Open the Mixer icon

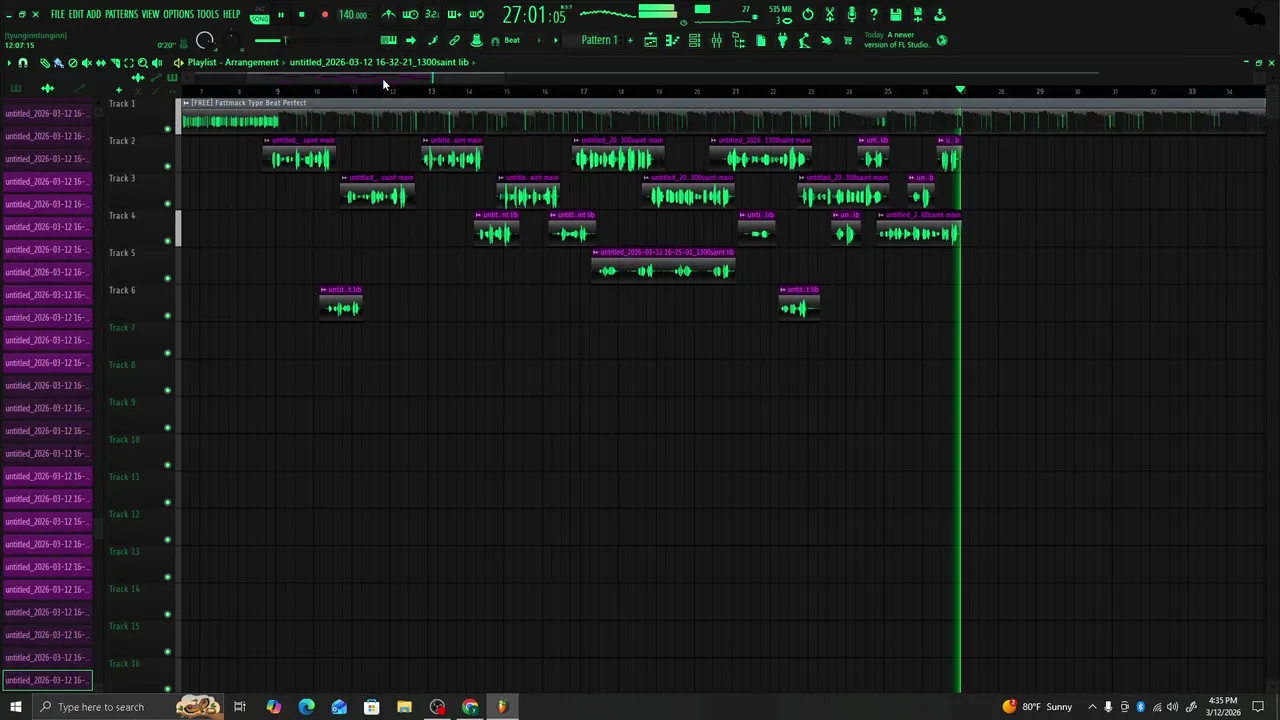(x=716, y=41)
